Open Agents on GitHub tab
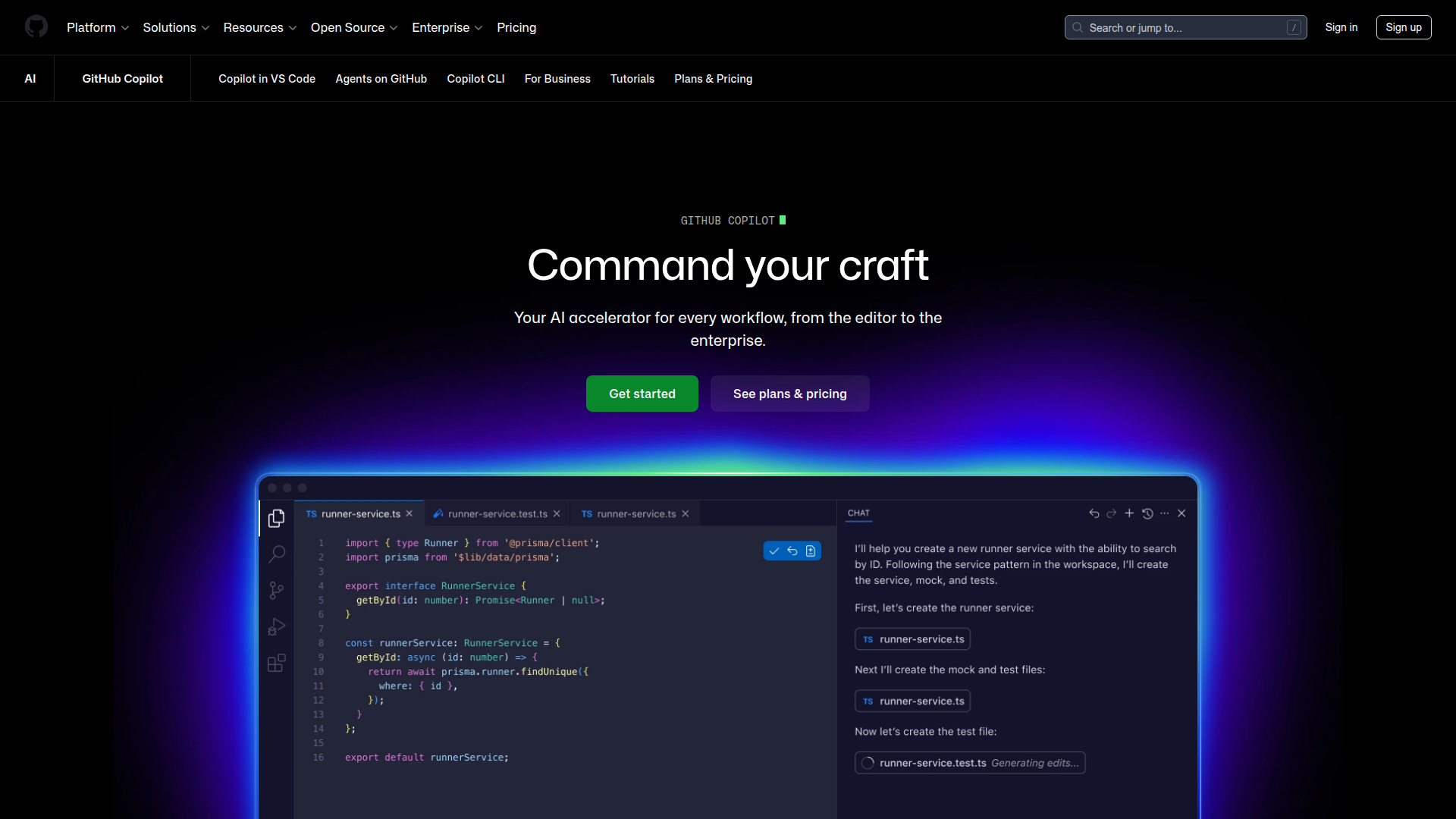 pos(381,79)
